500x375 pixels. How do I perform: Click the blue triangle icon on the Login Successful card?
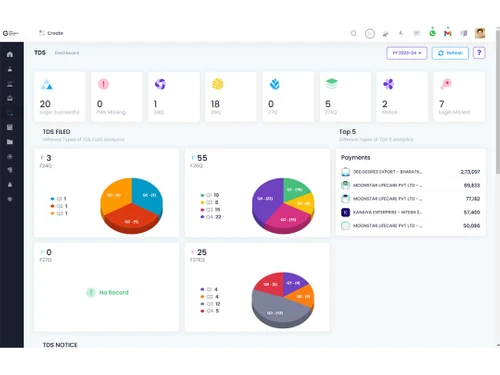(x=46, y=84)
